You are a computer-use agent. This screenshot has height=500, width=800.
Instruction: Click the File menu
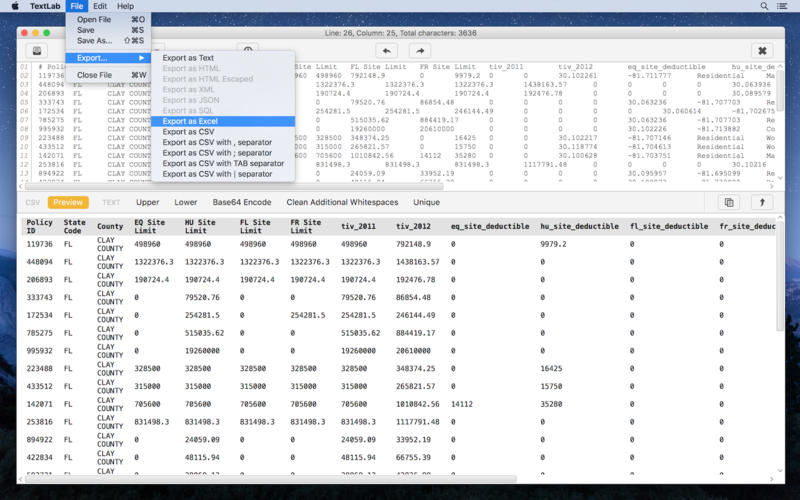(x=77, y=6)
